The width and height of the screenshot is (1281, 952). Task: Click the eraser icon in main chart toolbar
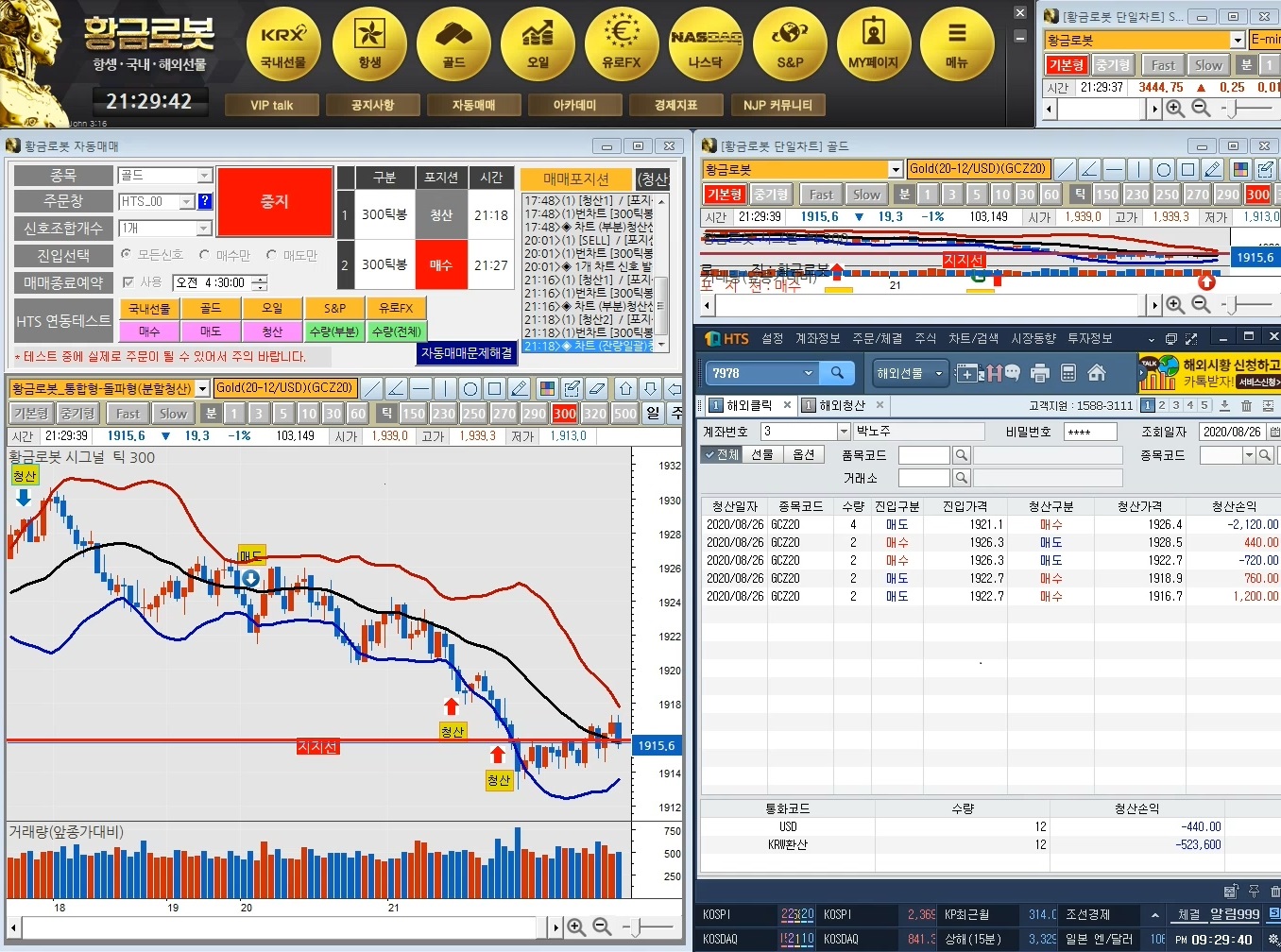coord(597,388)
